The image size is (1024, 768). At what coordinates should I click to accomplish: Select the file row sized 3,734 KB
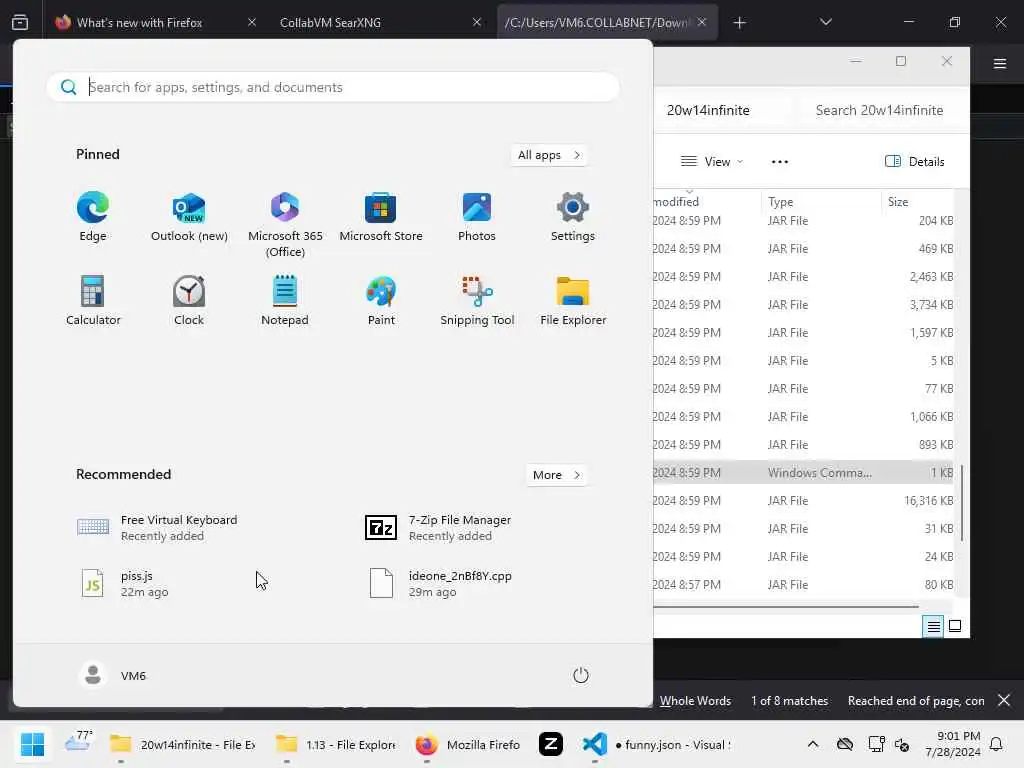pyautogui.click(x=805, y=305)
